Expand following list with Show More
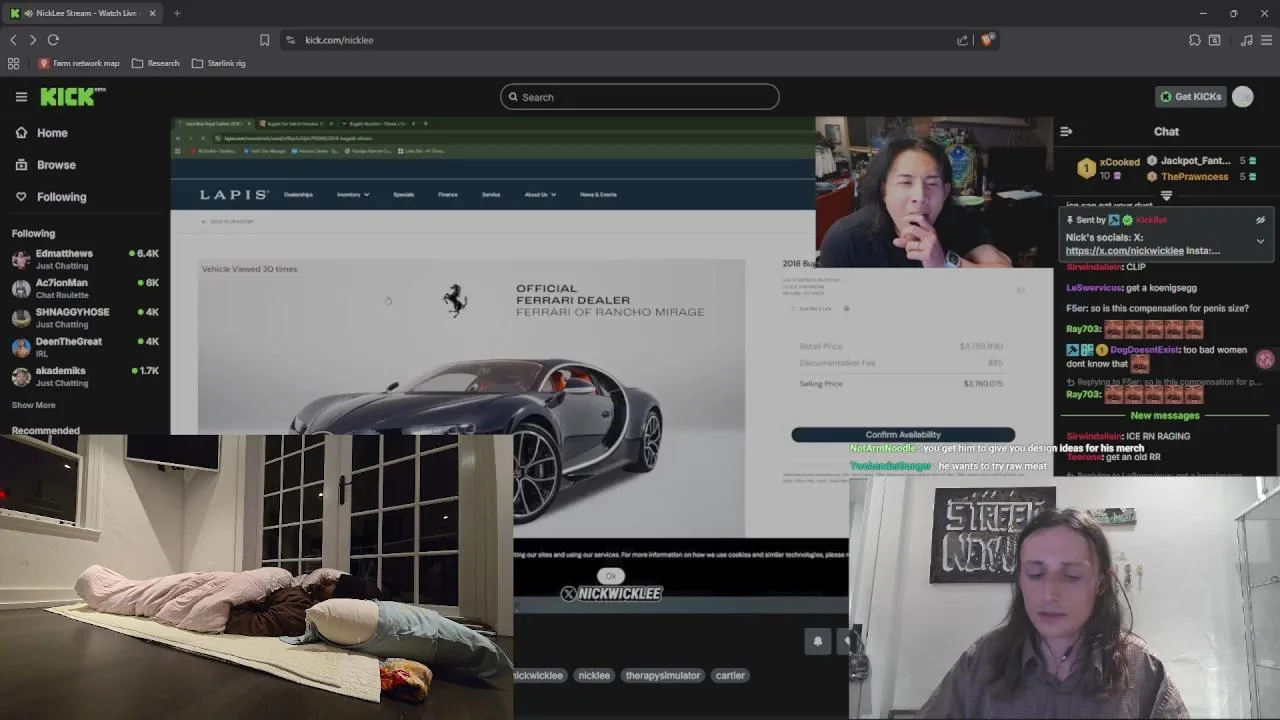1280x720 pixels. coord(33,405)
